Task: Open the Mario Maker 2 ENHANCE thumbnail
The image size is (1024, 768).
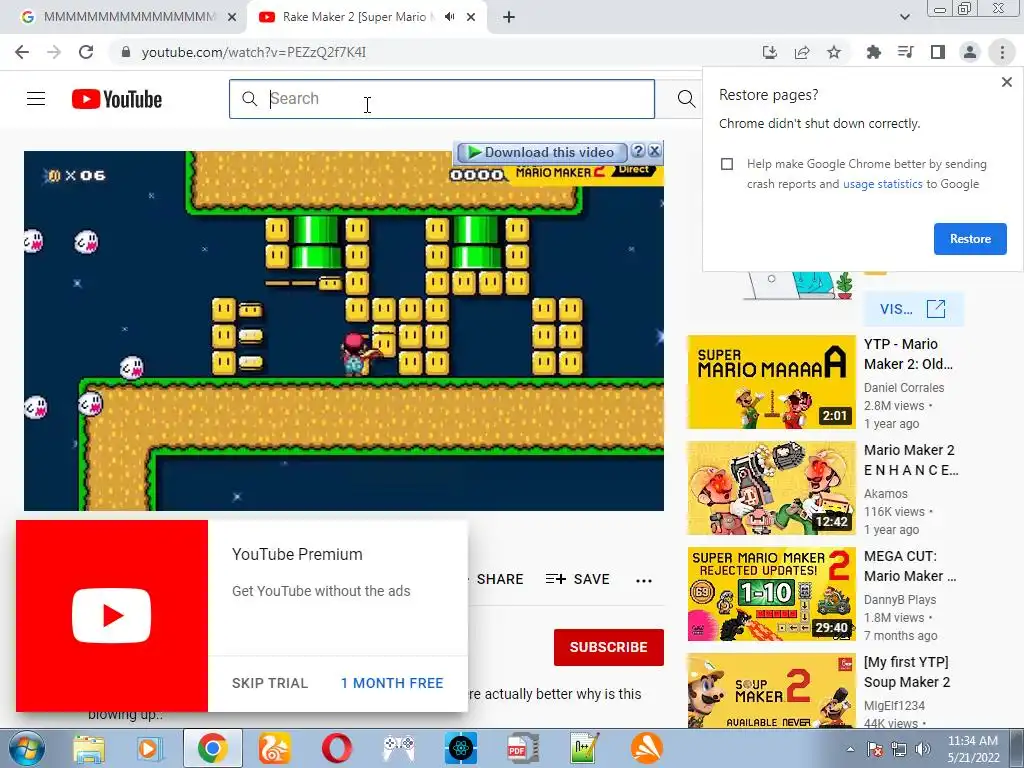Action: pos(771,488)
